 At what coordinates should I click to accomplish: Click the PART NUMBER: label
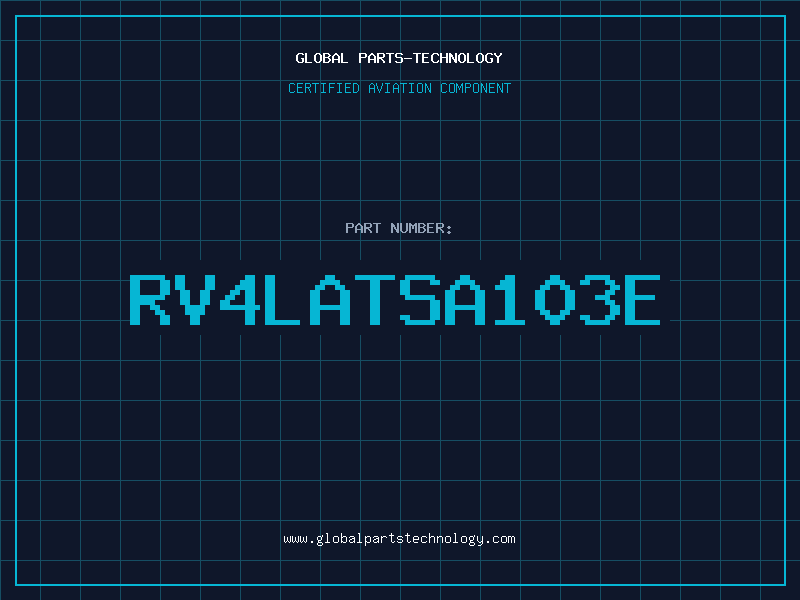click(x=399, y=228)
